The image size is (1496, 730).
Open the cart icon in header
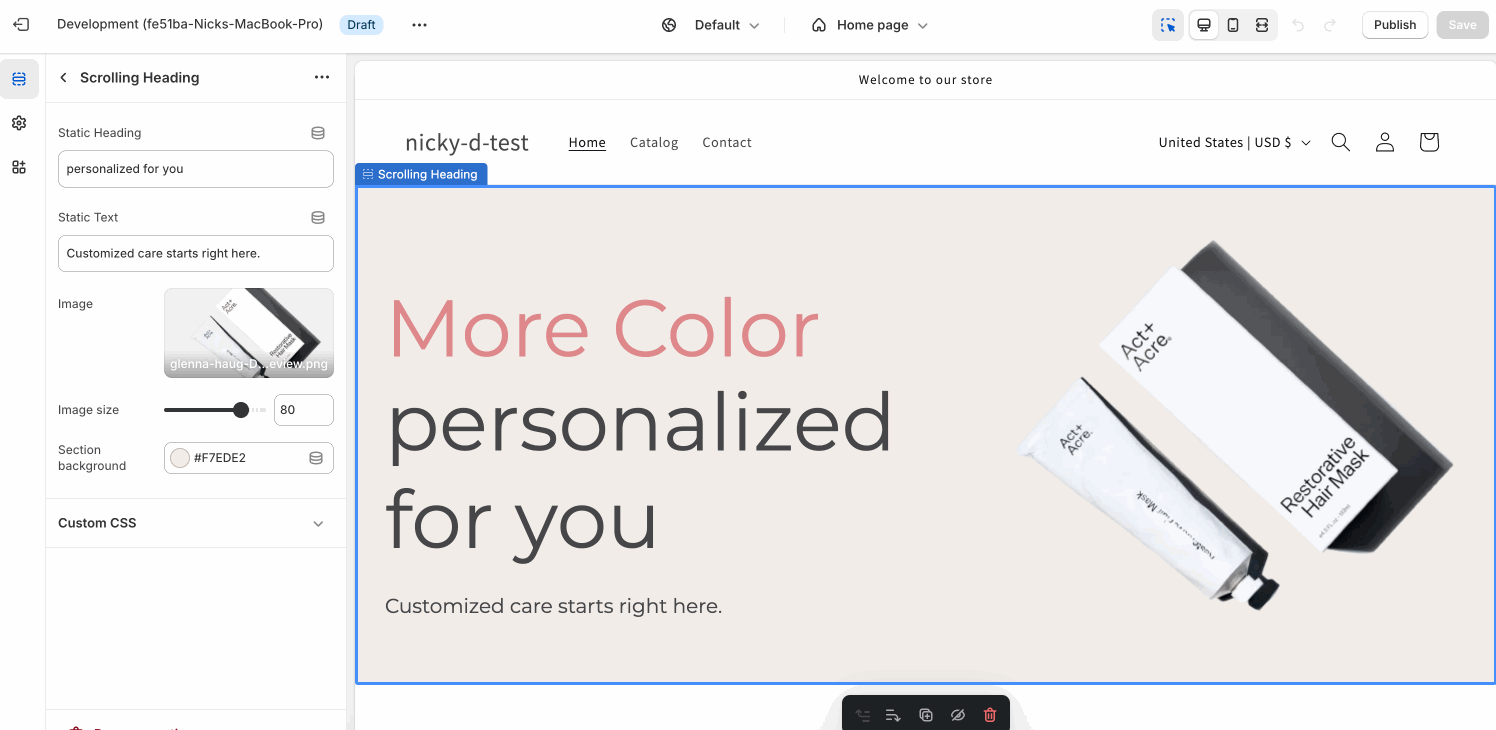(1428, 142)
